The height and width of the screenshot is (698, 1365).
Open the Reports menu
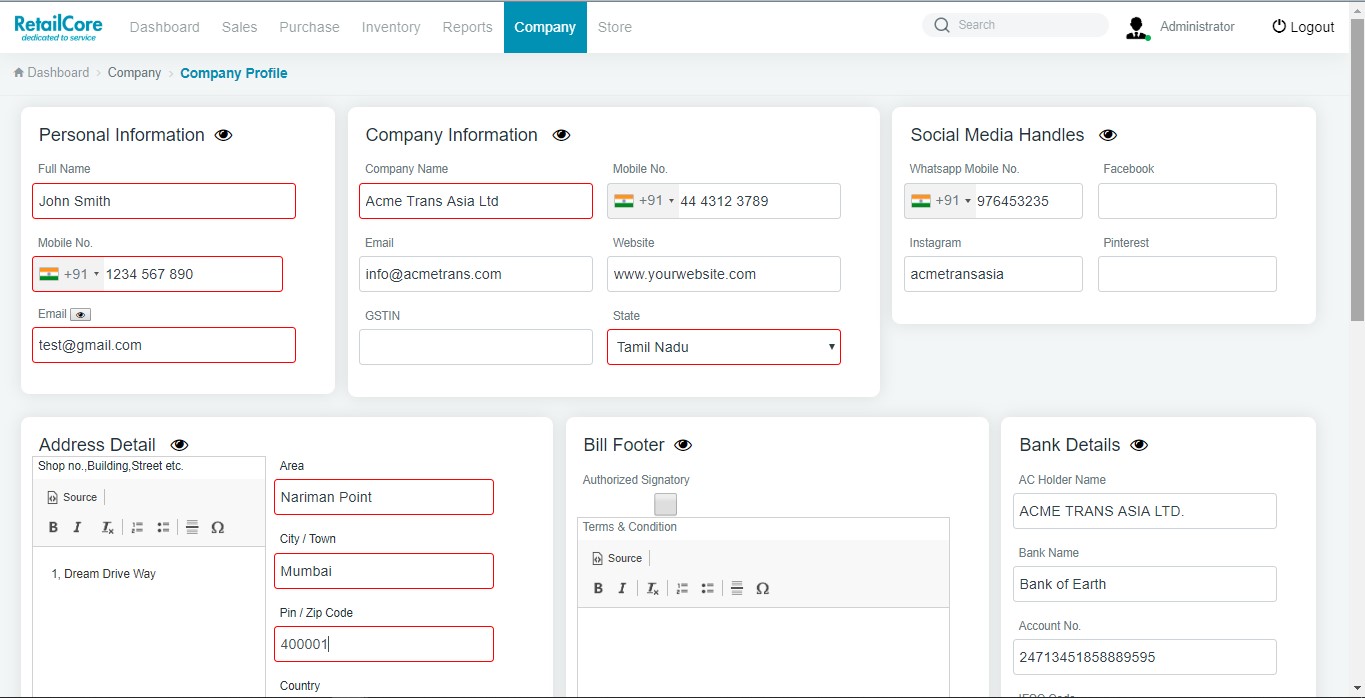click(468, 27)
